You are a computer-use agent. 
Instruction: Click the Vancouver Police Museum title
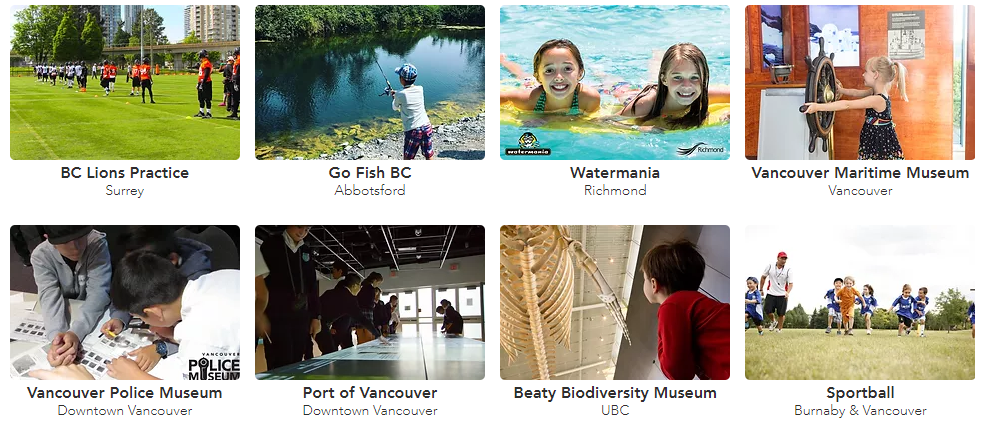125,393
